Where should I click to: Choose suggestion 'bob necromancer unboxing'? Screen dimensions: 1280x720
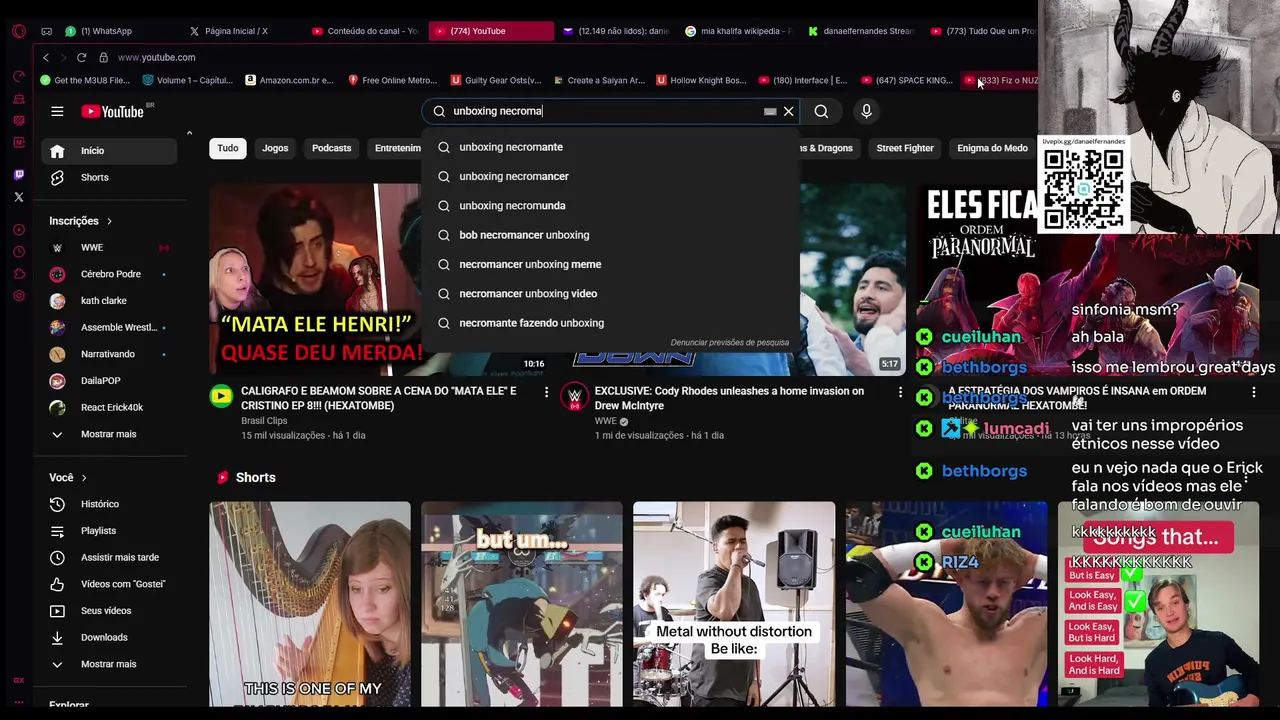(x=611, y=235)
